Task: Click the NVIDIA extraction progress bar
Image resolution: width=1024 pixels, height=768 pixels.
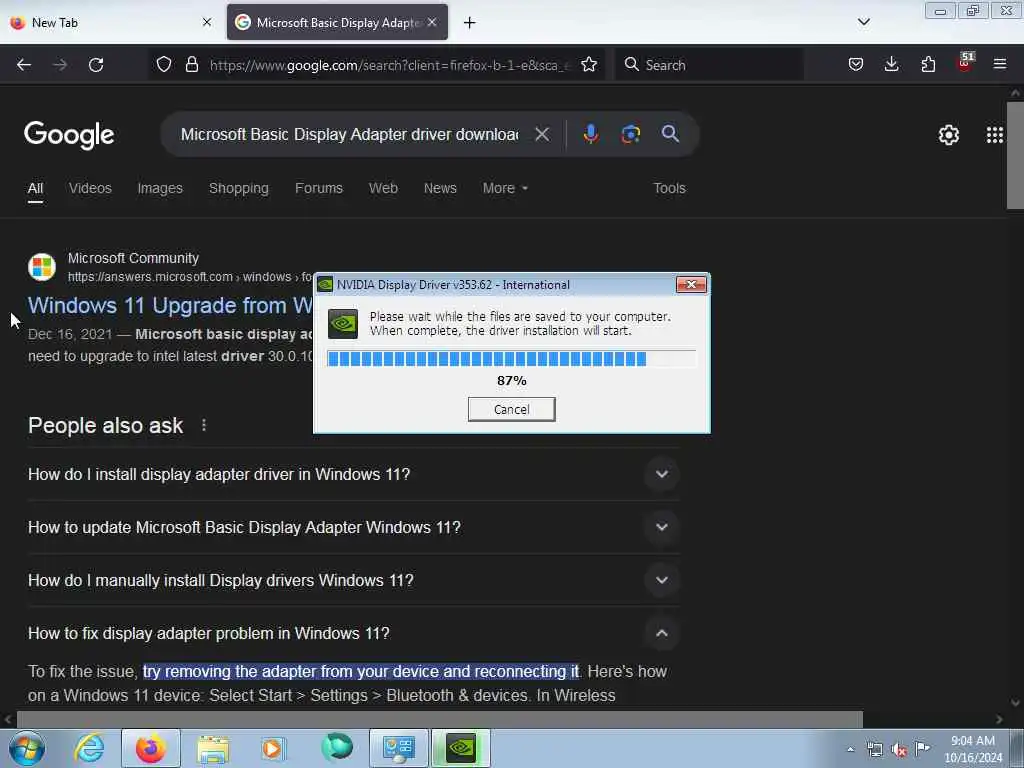Action: (x=511, y=359)
